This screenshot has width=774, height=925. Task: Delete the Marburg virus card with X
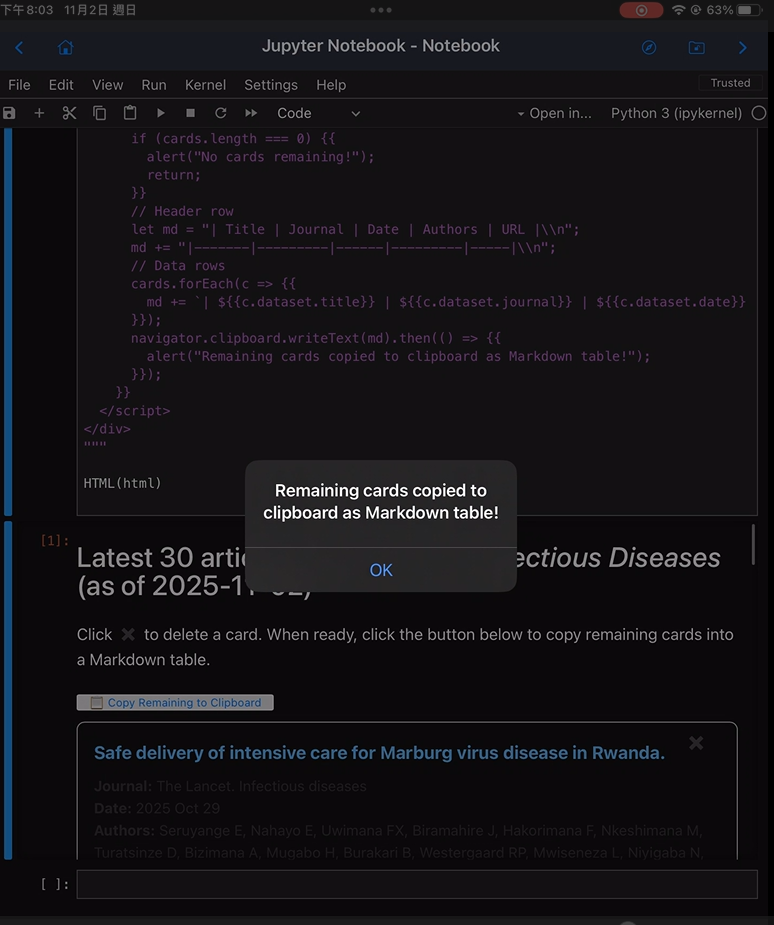pyautogui.click(x=696, y=743)
